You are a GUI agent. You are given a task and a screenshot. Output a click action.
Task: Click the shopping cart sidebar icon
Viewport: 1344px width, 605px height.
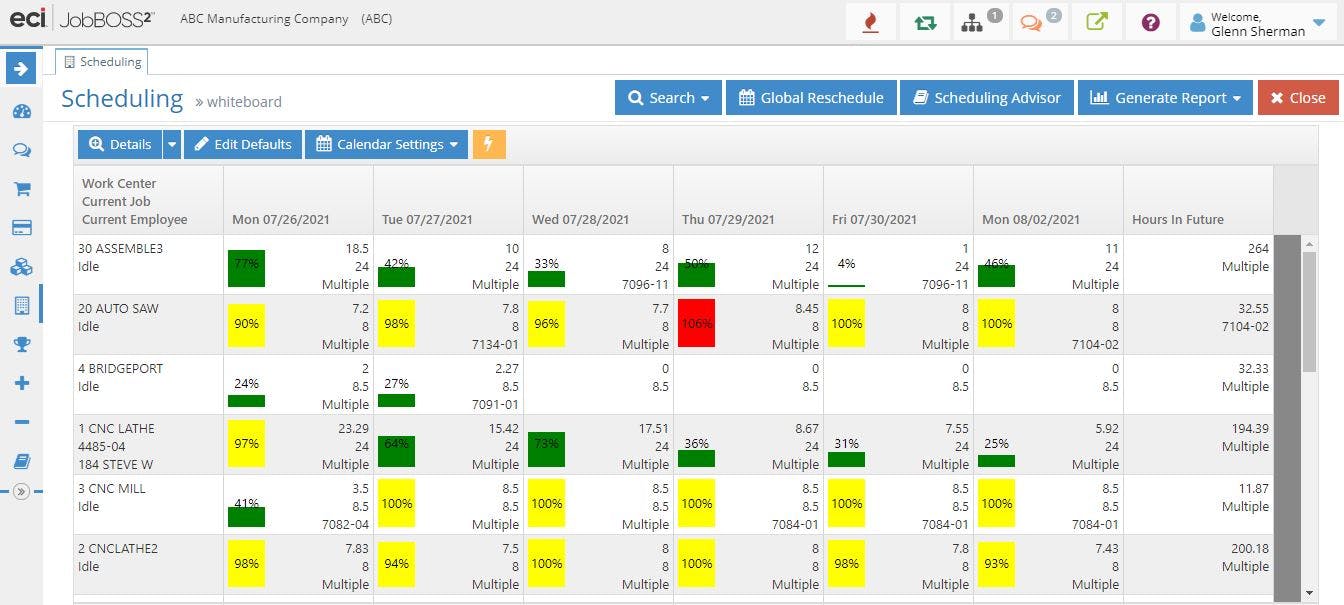[x=21, y=189]
